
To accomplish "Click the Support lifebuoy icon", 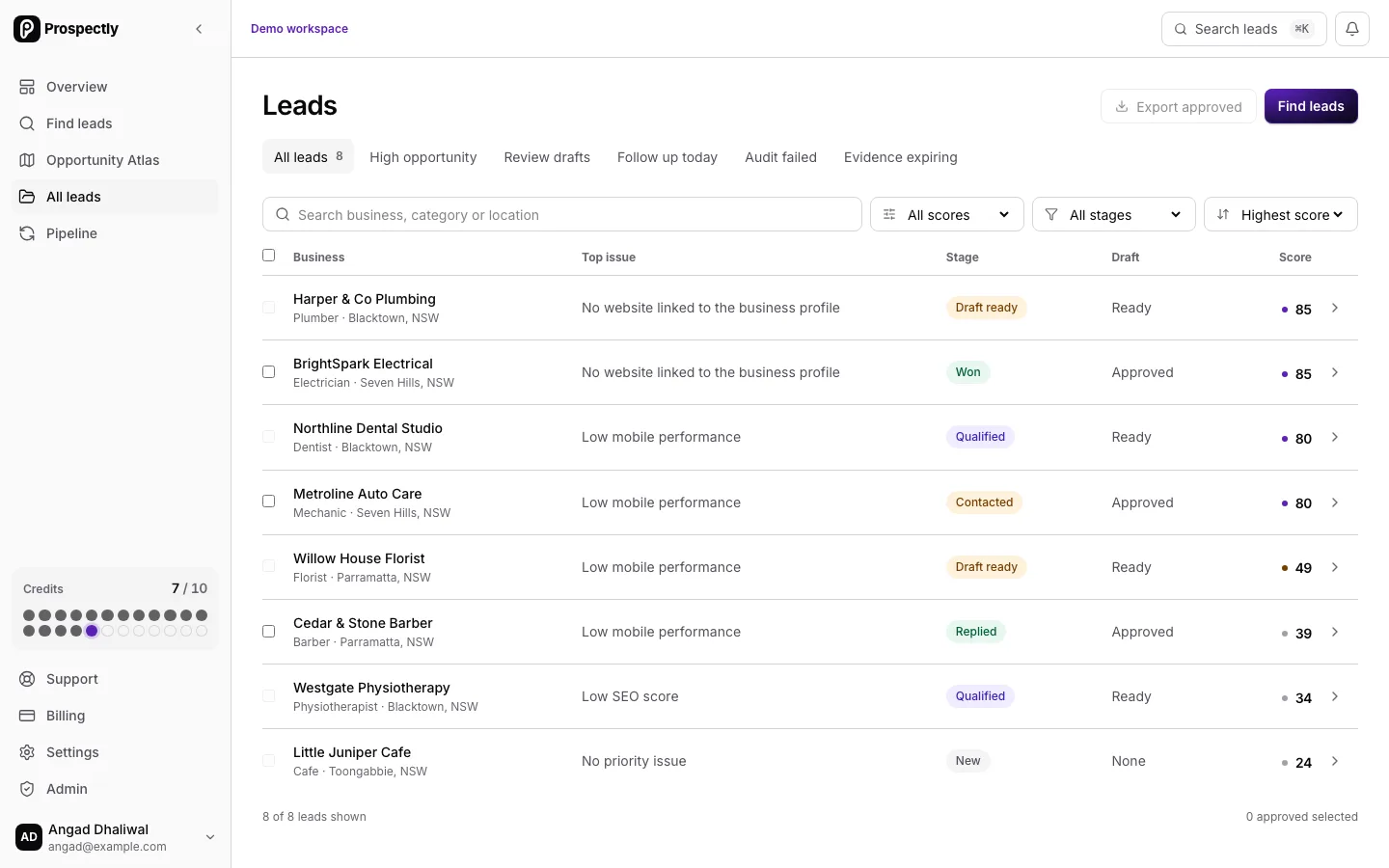I will (27, 679).
